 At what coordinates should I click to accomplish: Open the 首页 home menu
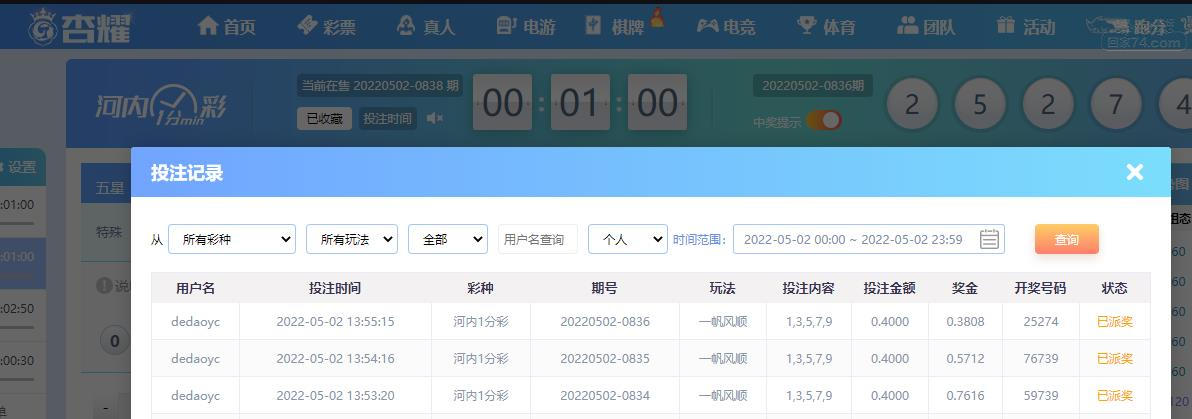(227, 27)
